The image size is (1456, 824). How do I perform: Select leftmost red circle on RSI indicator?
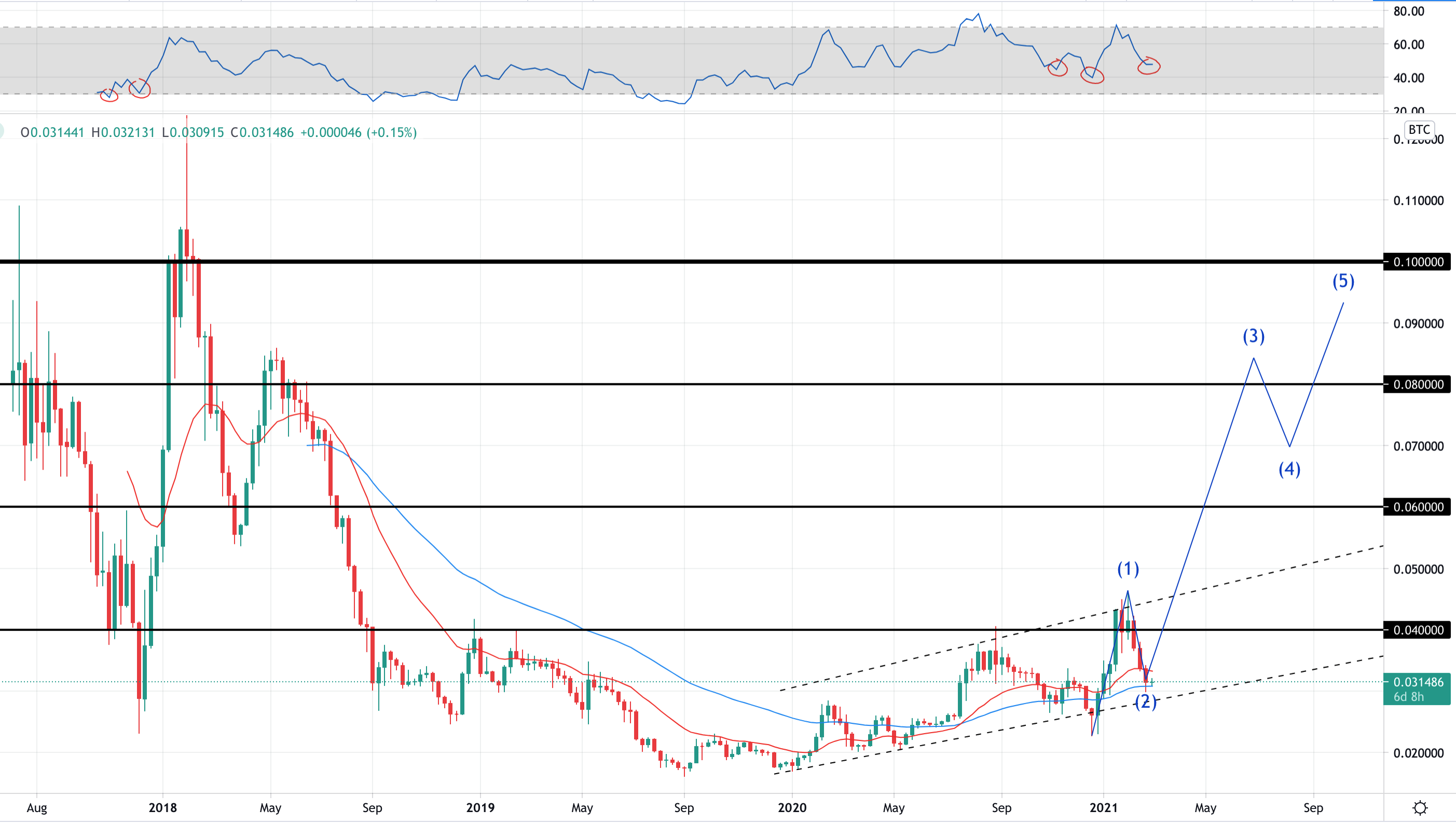[x=108, y=95]
